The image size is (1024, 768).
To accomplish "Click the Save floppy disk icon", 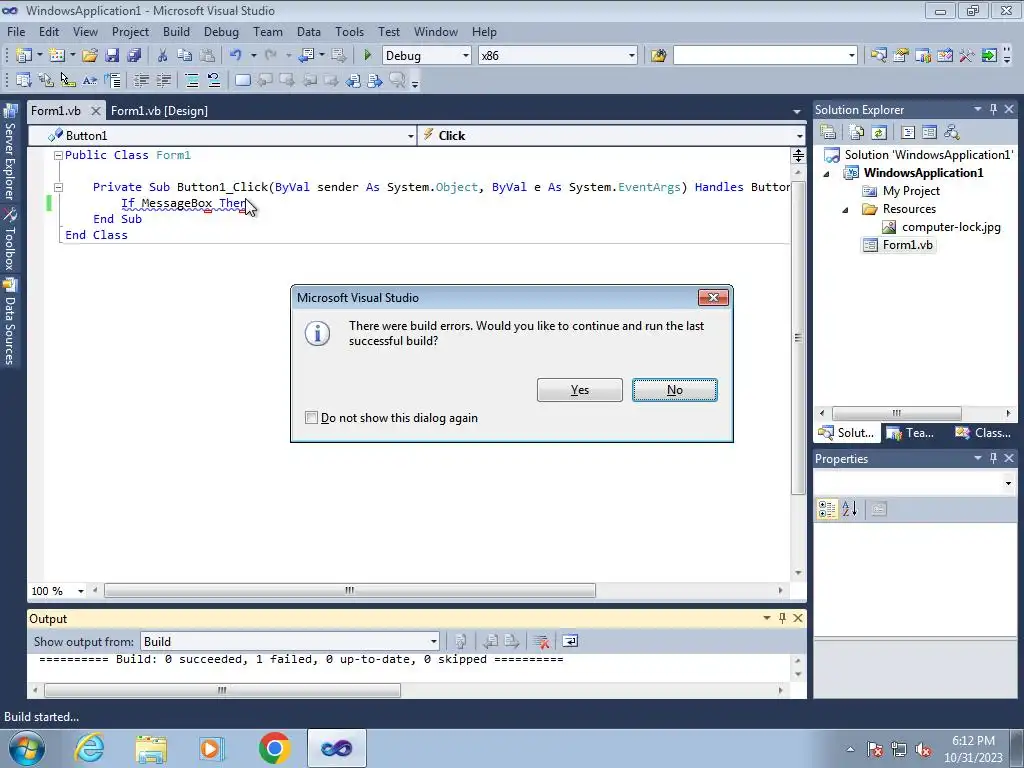I will coord(112,56).
